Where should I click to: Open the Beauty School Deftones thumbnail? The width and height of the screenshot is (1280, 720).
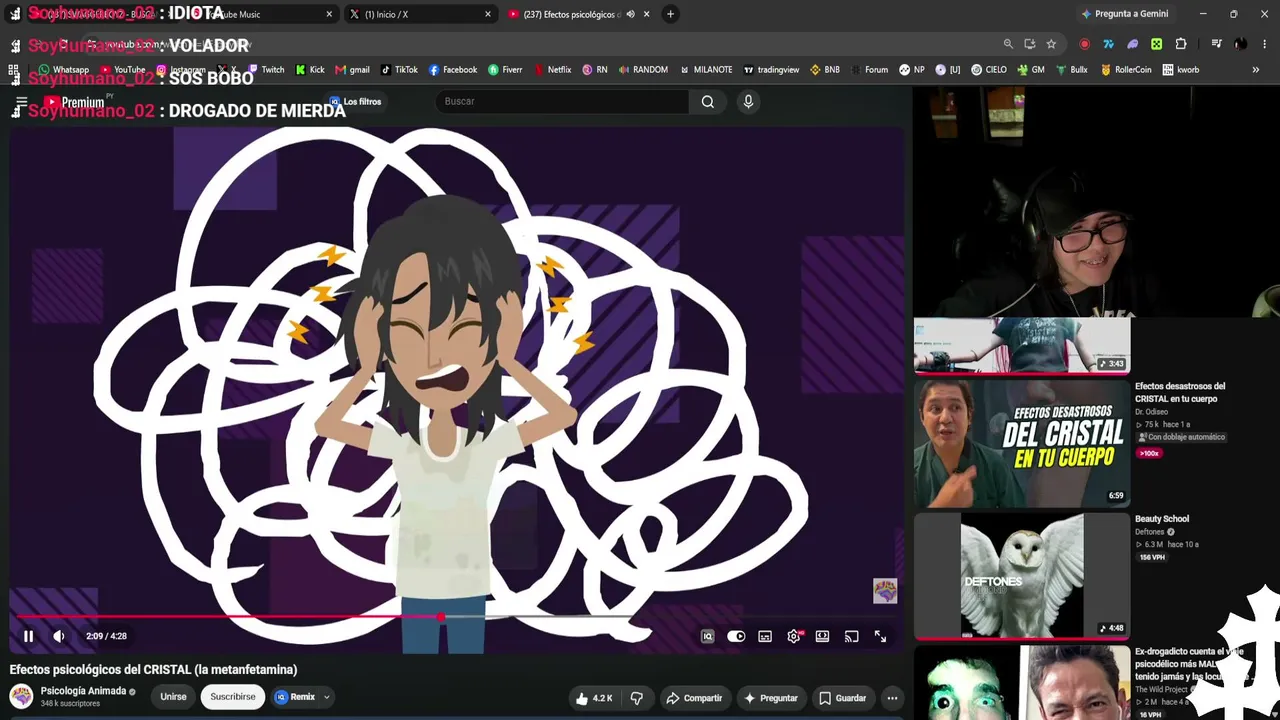(x=1021, y=576)
